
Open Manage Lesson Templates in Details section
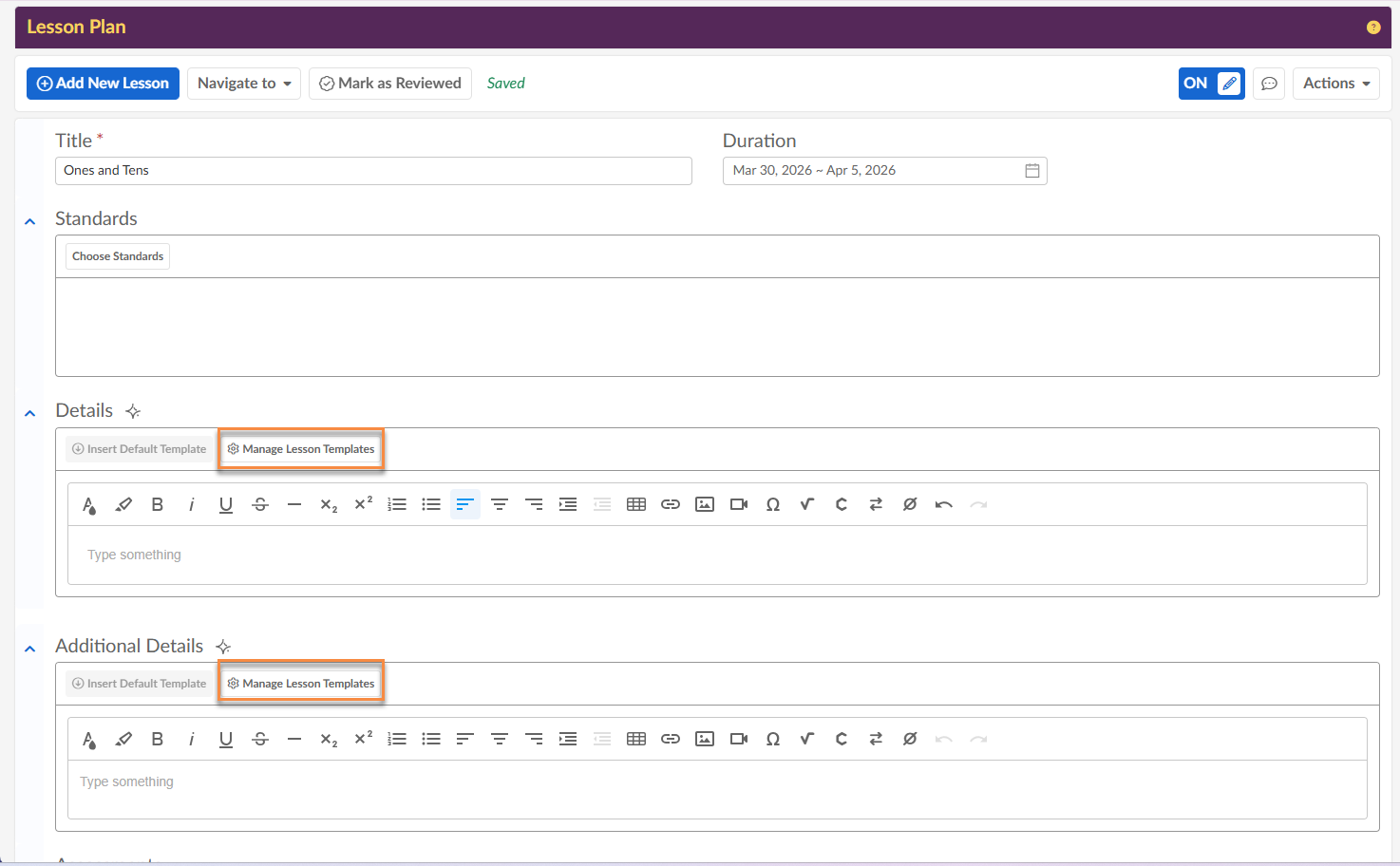301,449
